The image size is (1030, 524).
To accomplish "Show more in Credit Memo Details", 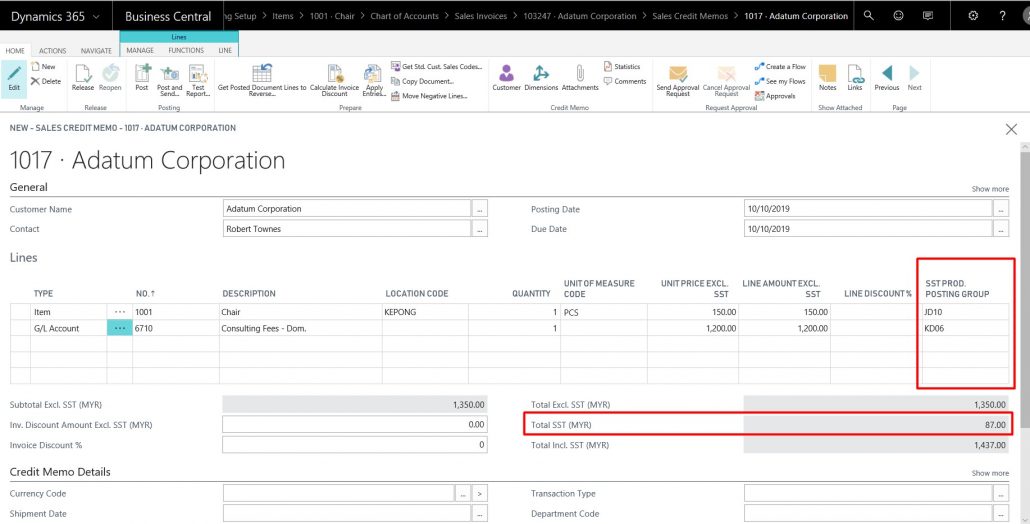I will (990, 473).
